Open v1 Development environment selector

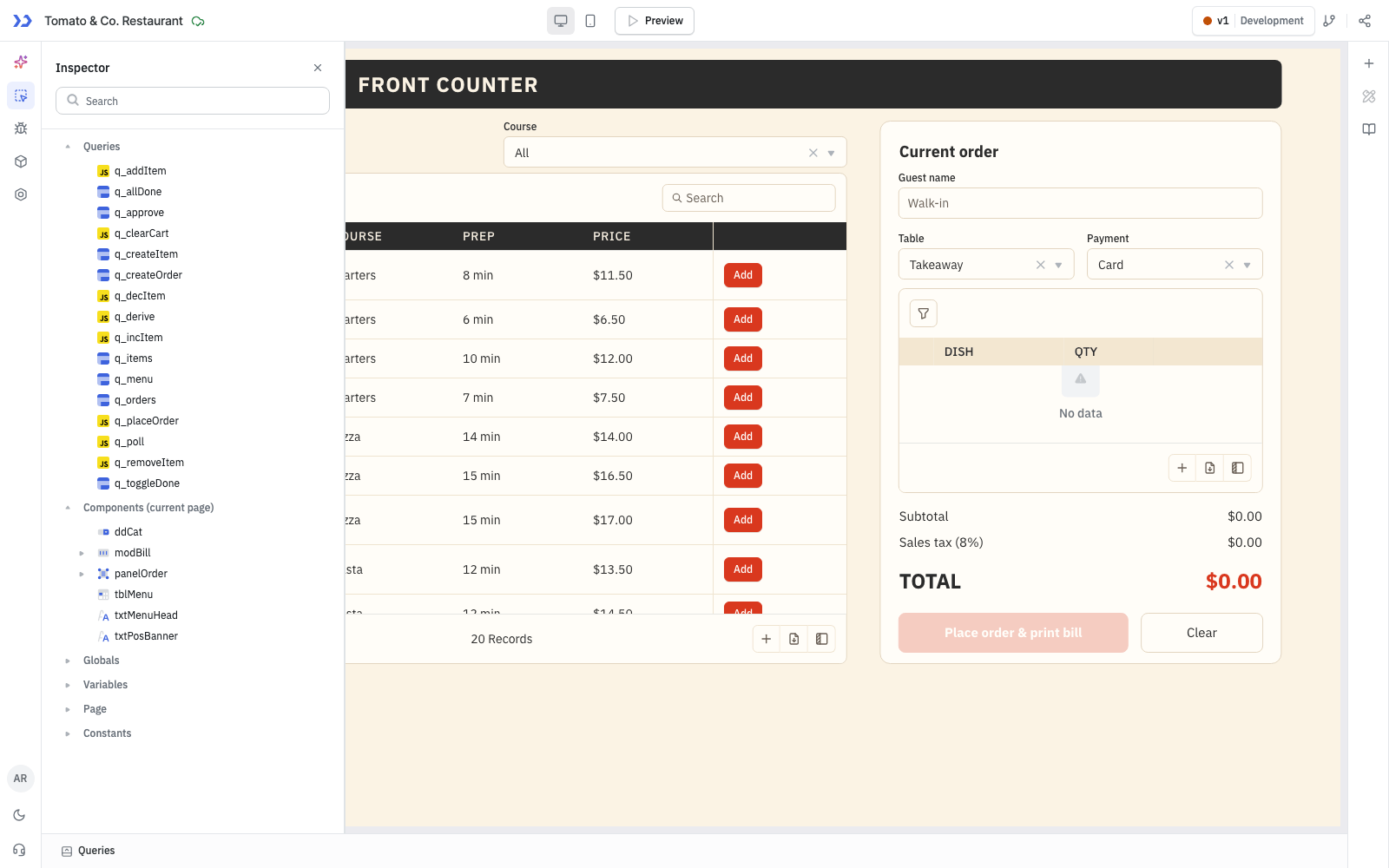tap(1253, 21)
